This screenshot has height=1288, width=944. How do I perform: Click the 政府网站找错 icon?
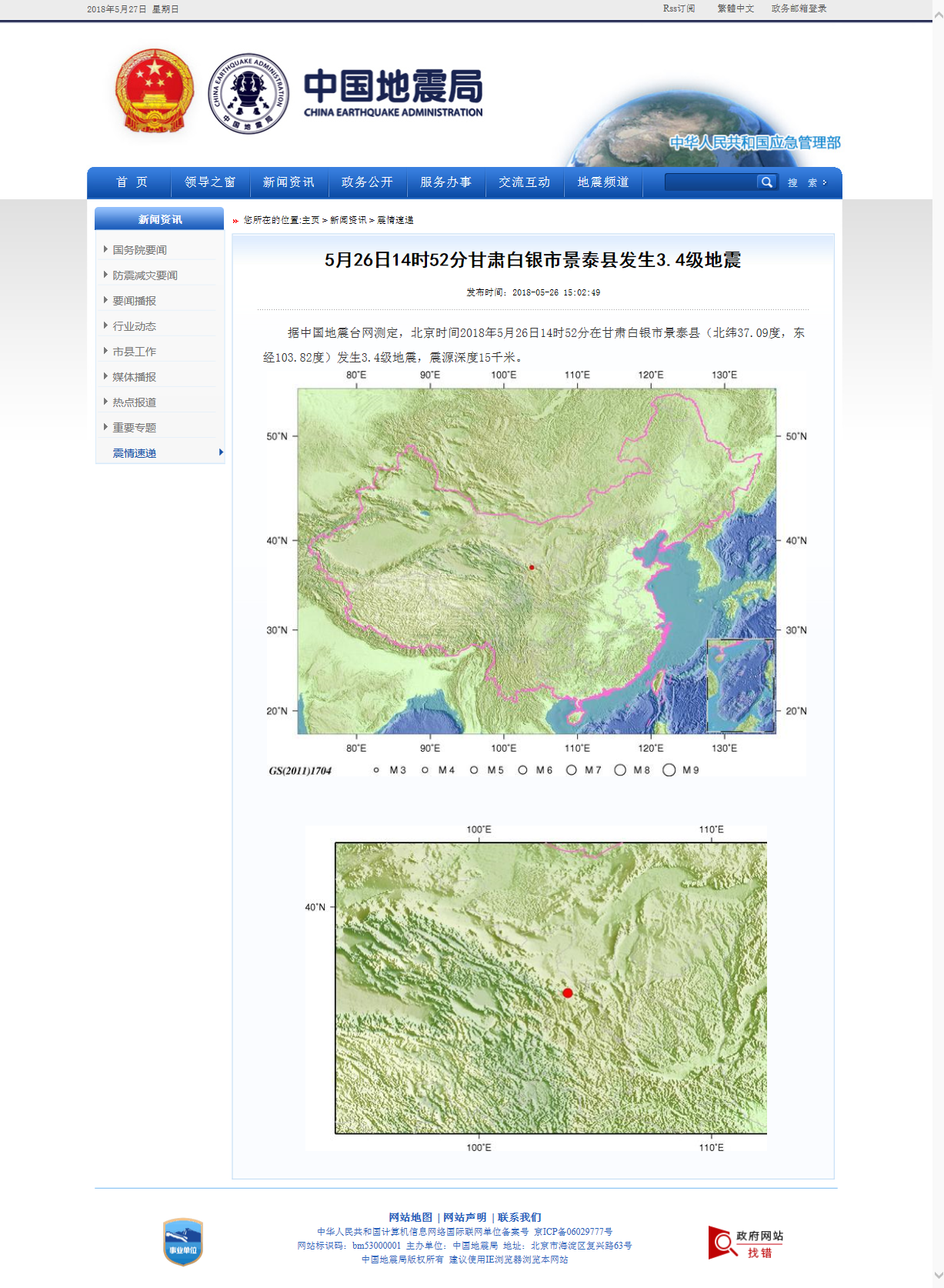coord(746,1243)
